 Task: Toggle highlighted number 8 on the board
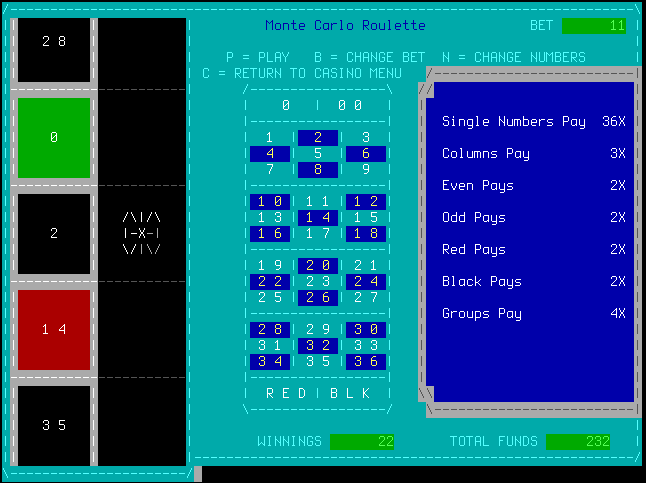tap(318, 169)
